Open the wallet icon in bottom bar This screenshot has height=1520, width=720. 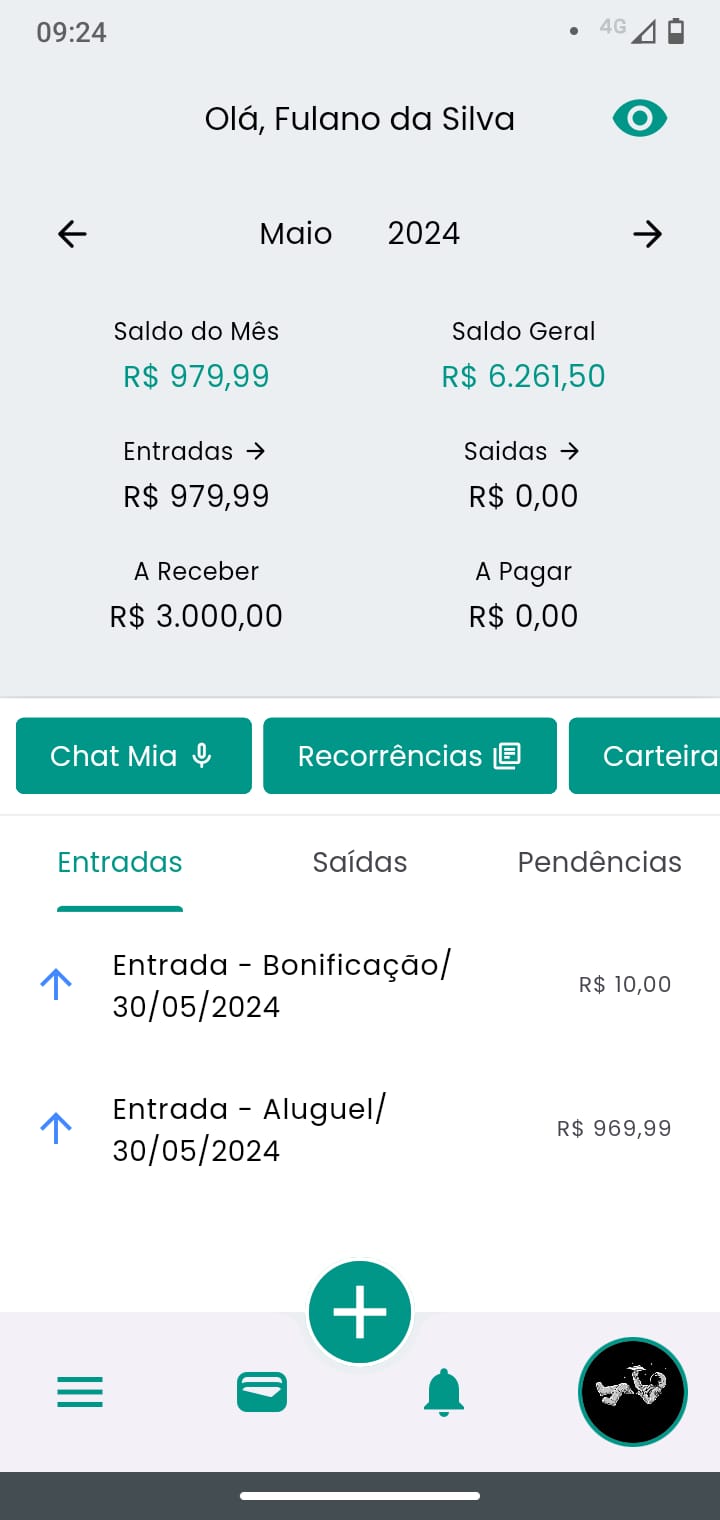click(262, 1391)
